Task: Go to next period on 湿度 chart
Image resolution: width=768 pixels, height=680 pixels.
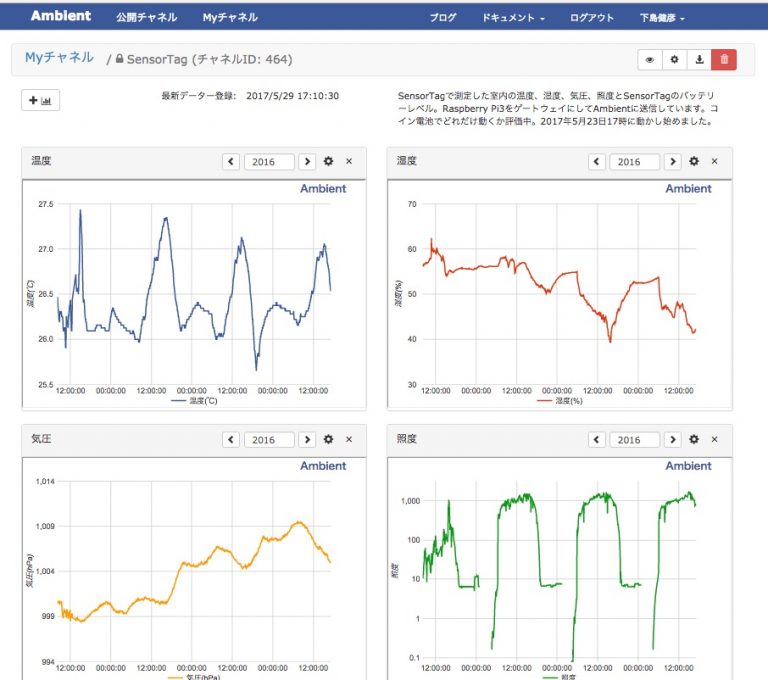Action: coord(673,161)
